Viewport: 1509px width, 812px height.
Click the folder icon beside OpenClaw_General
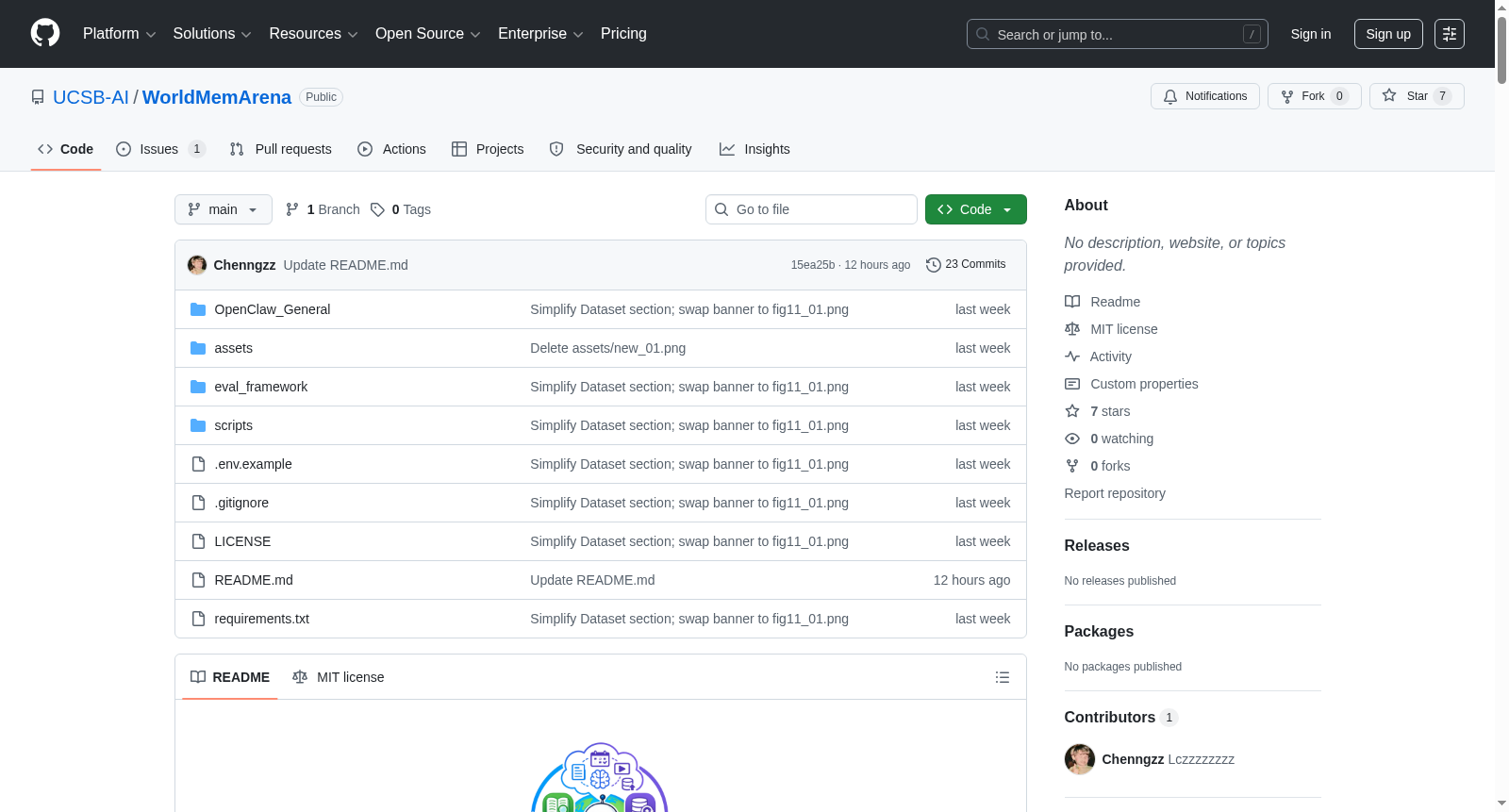pyautogui.click(x=198, y=309)
